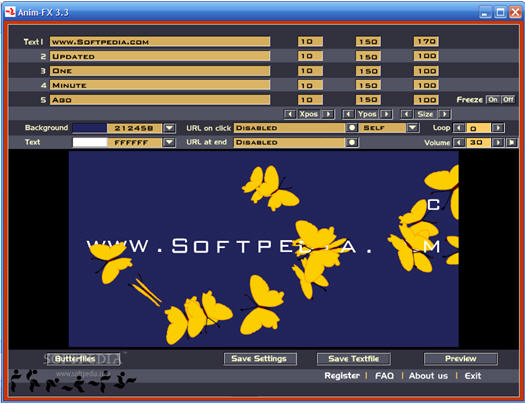Increase Loop value arrow
This screenshot has height=404, width=525.
(x=498, y=128)
